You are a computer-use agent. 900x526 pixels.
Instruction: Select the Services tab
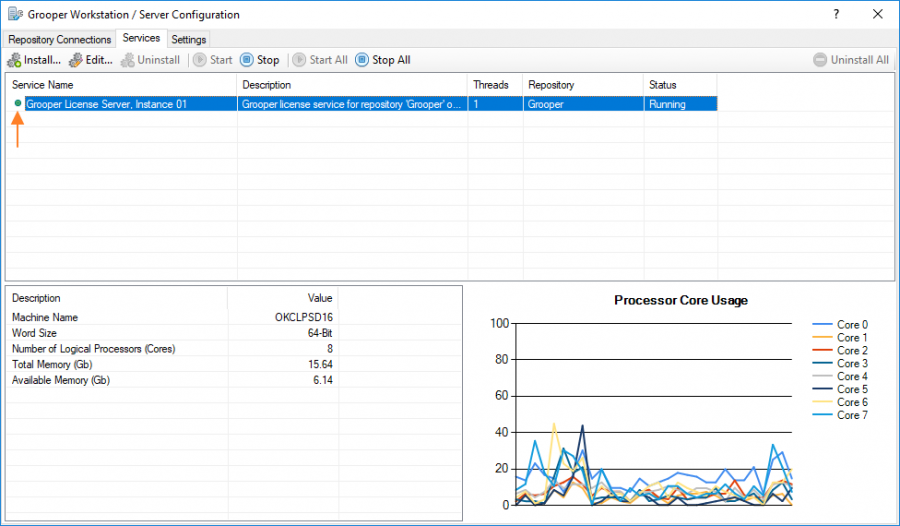coord(140,38)
